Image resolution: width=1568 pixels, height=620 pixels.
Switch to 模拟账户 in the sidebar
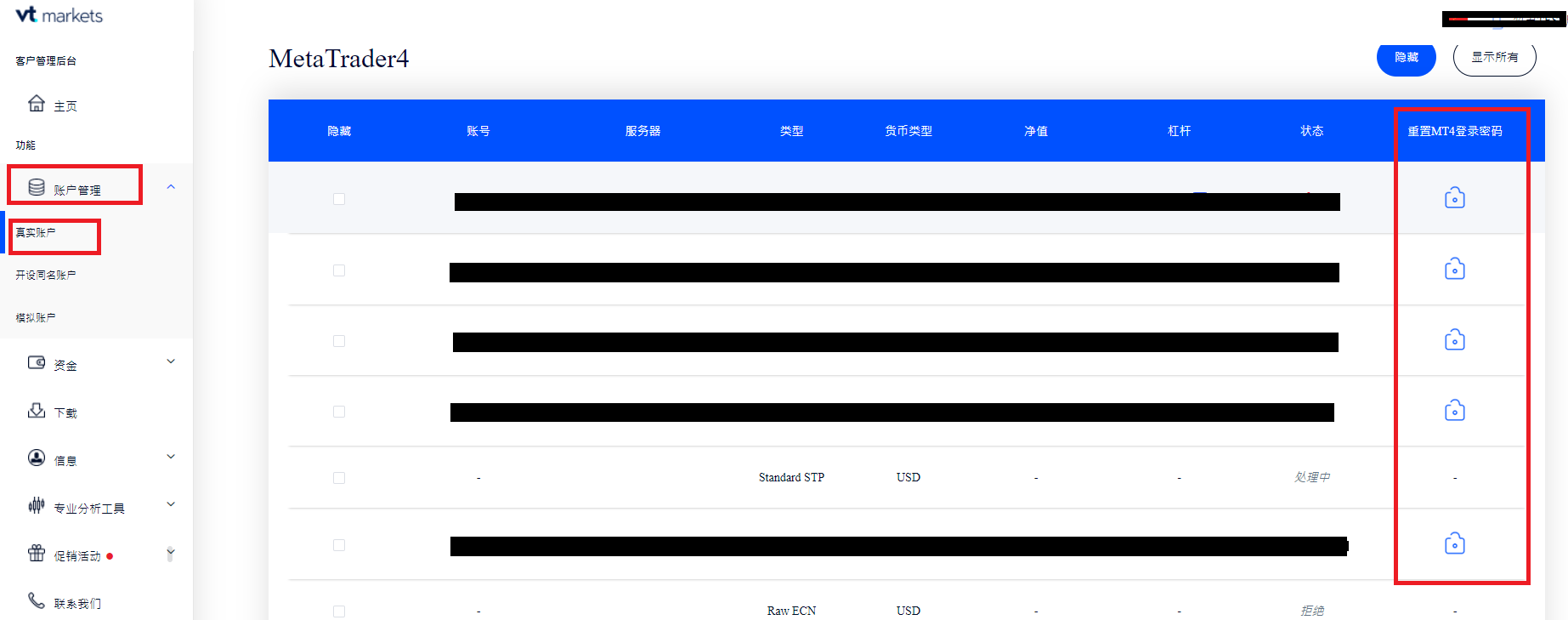(x=36, y=317)
